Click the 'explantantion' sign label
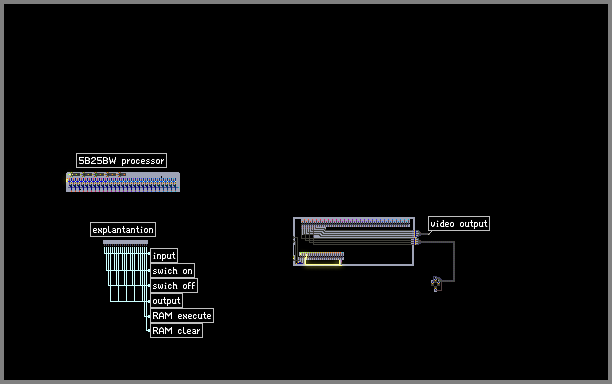Image resolution: width=612 pixels, height=384 pixels. click(123, 229)
